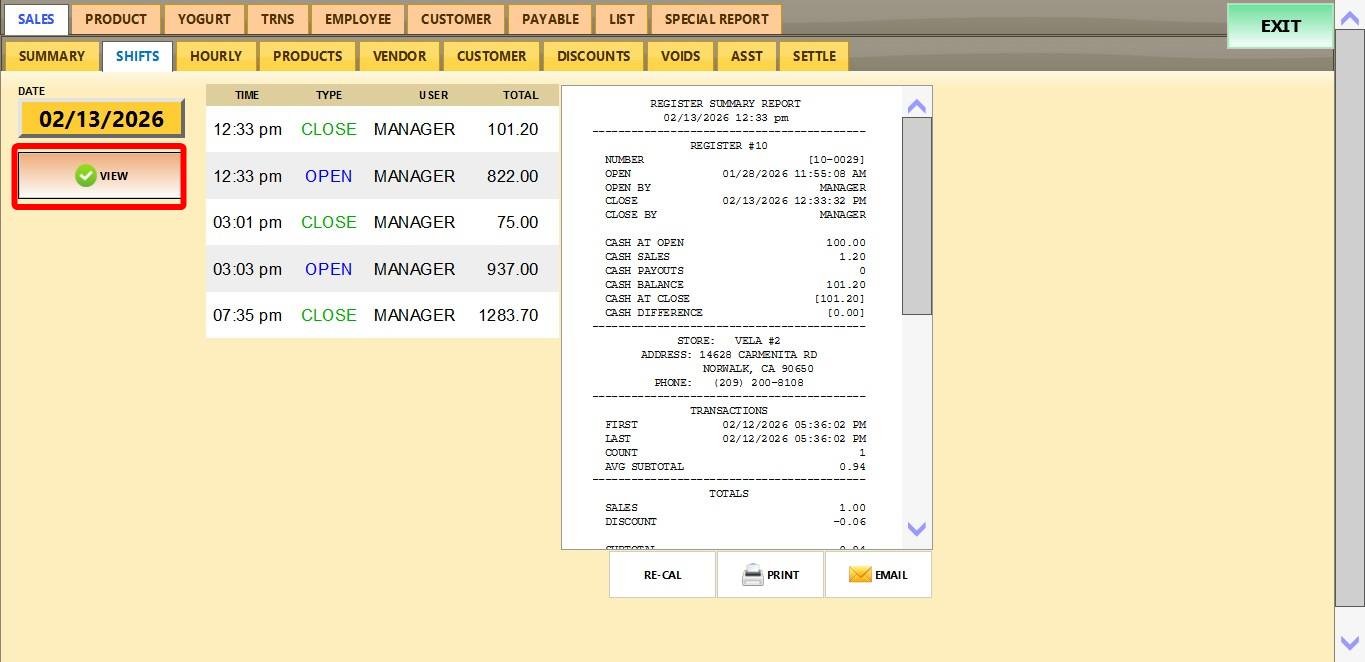Open the SPECIAL REPORT menu

[716, 19]
